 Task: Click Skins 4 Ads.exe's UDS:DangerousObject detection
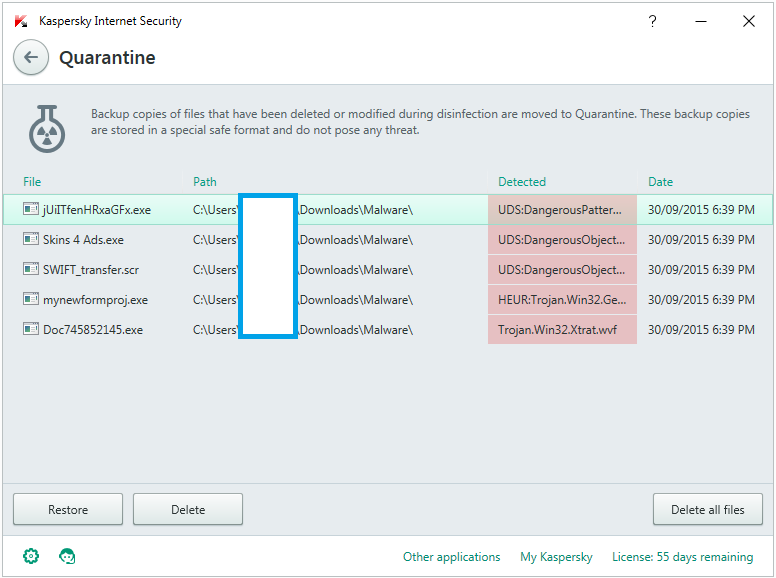(562, 240)
